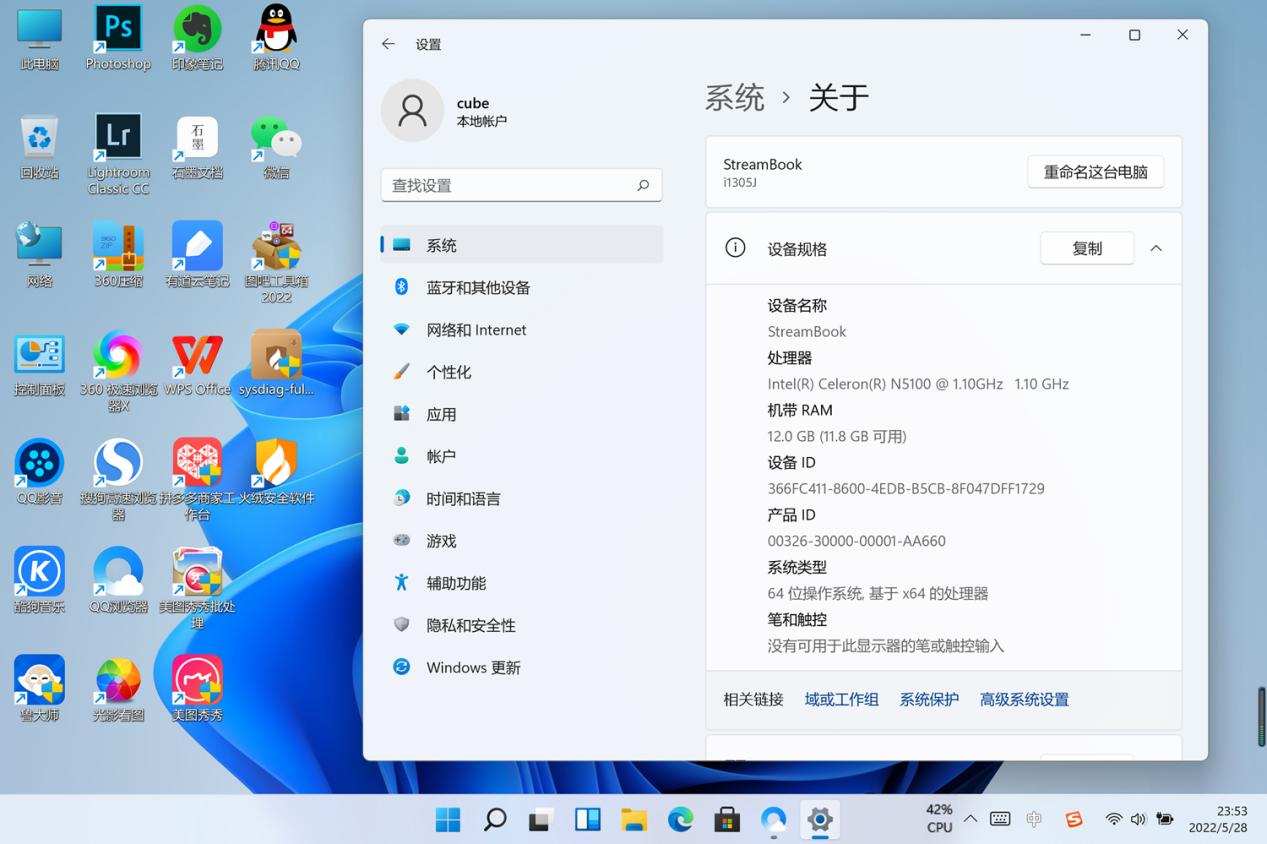Open 图吧工具箱2022 desktop icon

click(x=276, y=263)
